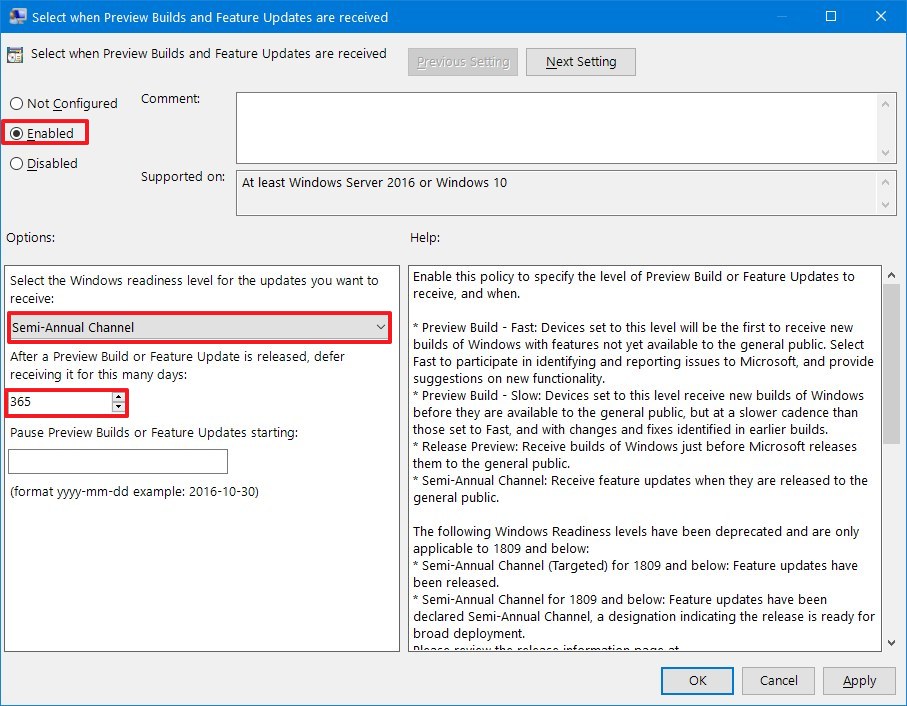The height and width of the screenshot is (706, 907).
Task: Click the Cancel button
Action: pyautogui.click(x=778, y=680)
